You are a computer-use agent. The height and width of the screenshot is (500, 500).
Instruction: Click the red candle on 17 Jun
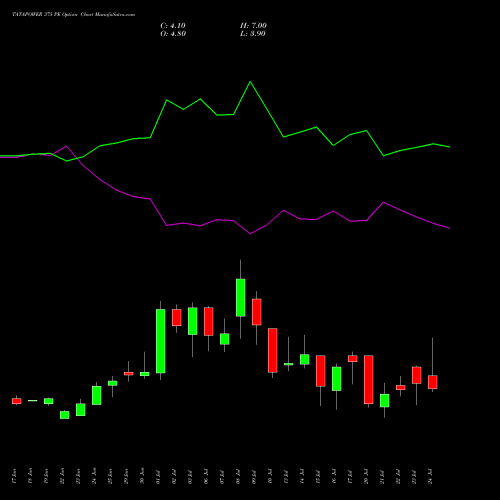(17, 401)
